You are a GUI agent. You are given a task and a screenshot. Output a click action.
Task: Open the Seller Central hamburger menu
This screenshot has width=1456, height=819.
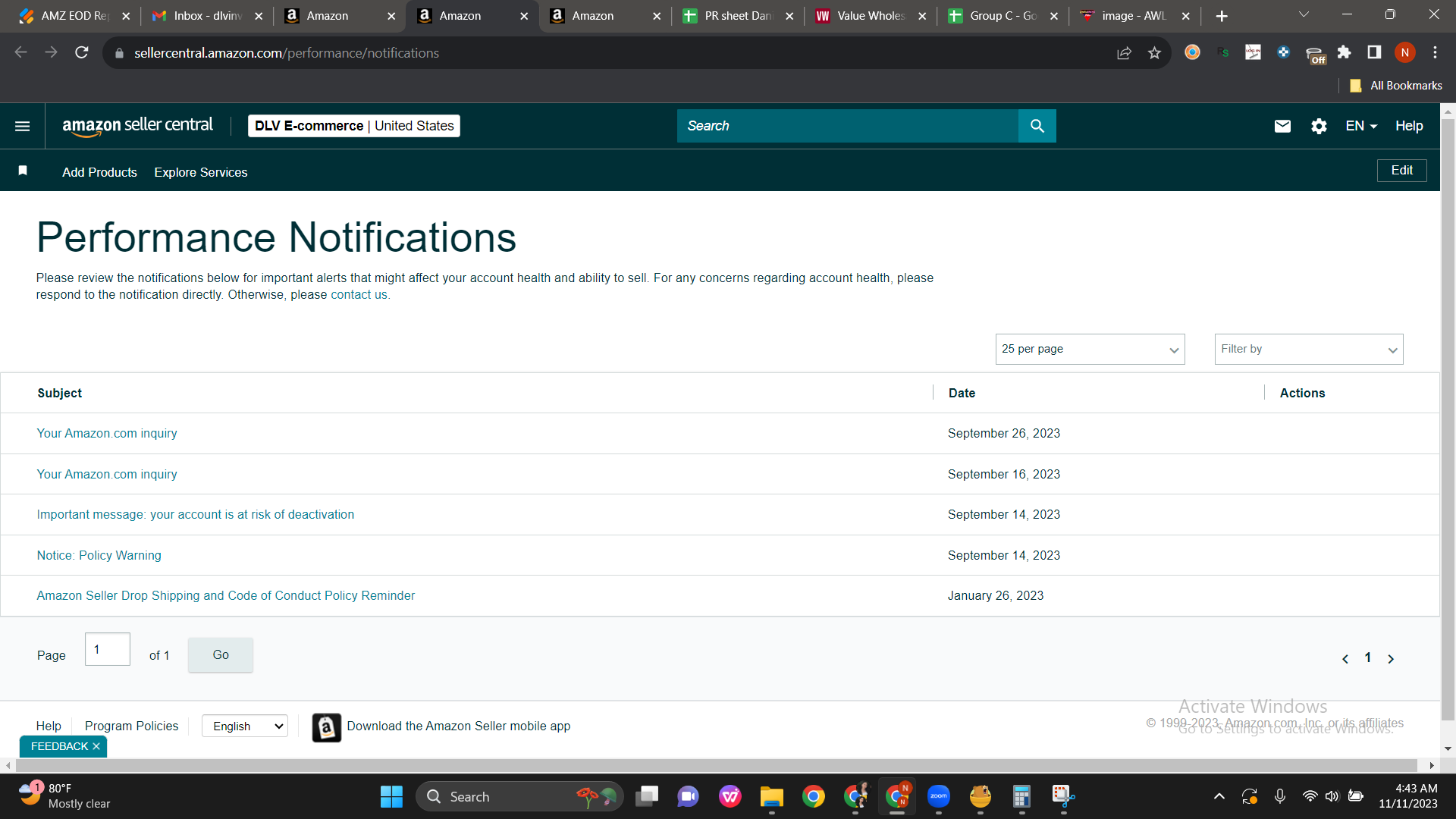(23, 126)
